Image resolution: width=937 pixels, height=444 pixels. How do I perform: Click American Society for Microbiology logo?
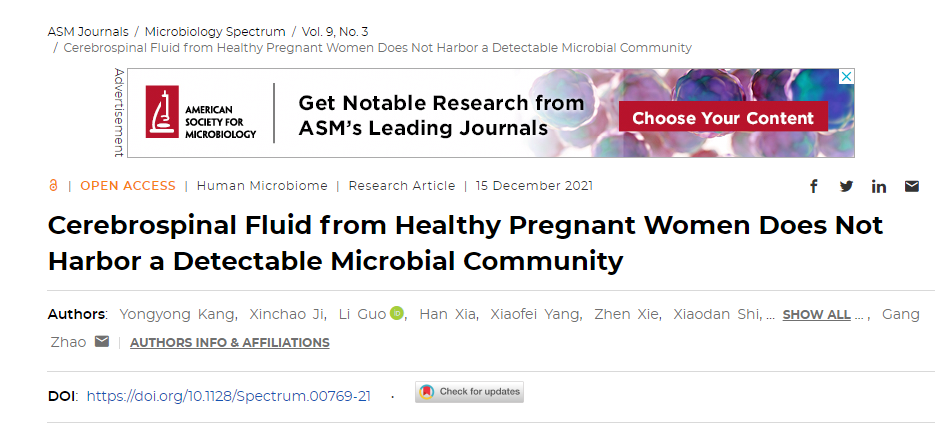[x=201, y=113]
